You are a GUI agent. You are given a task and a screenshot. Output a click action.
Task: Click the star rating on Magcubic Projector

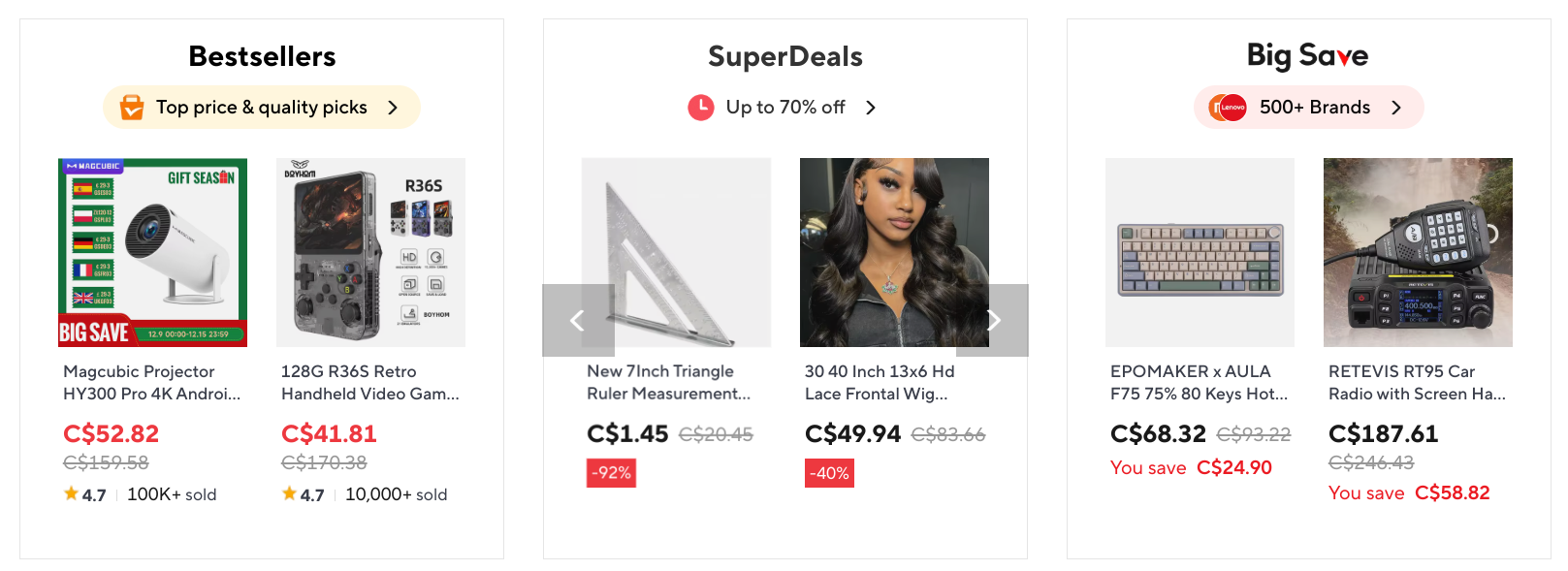(84, 494)
